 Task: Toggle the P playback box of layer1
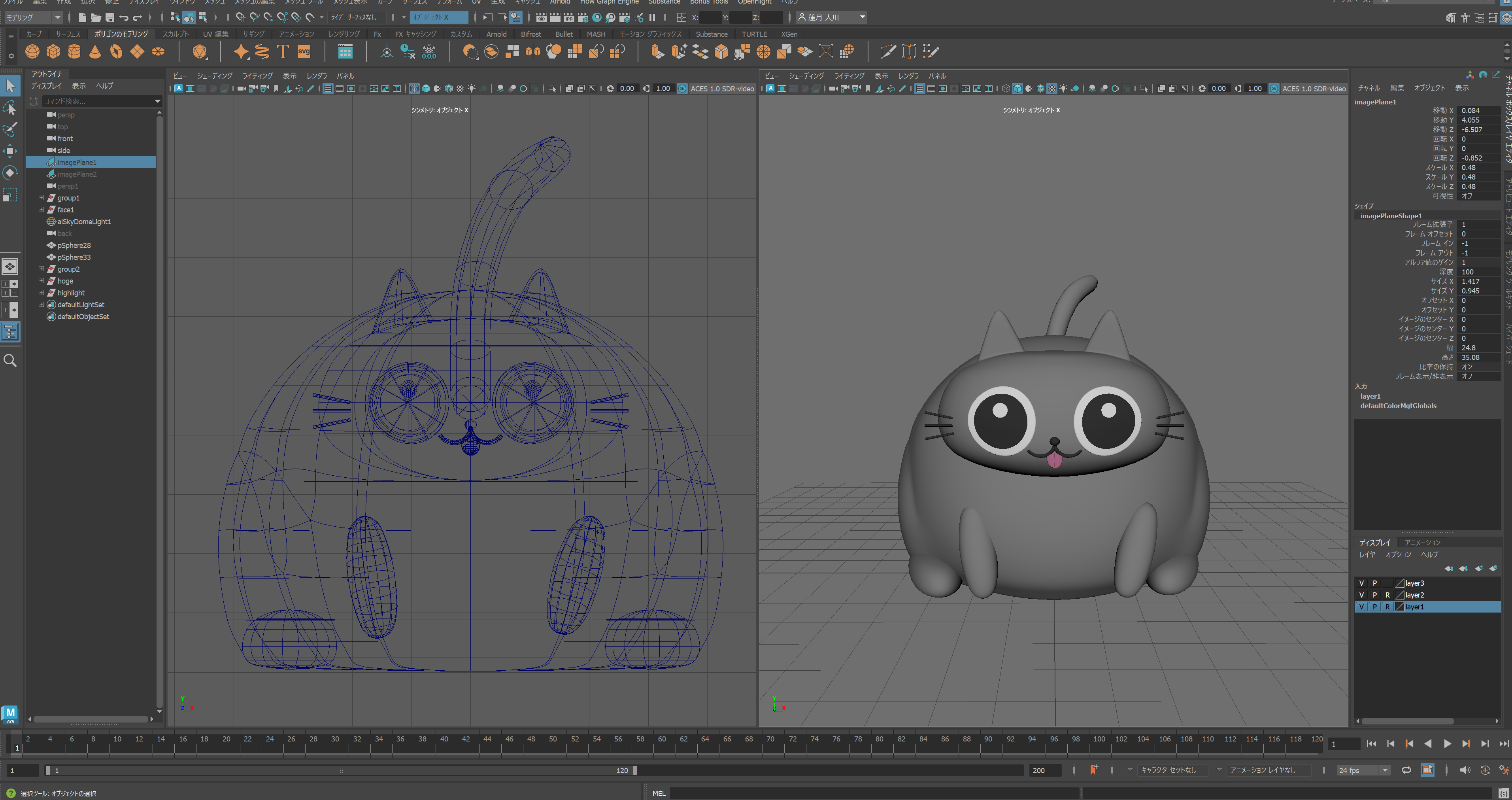(x=1375, y=607)
